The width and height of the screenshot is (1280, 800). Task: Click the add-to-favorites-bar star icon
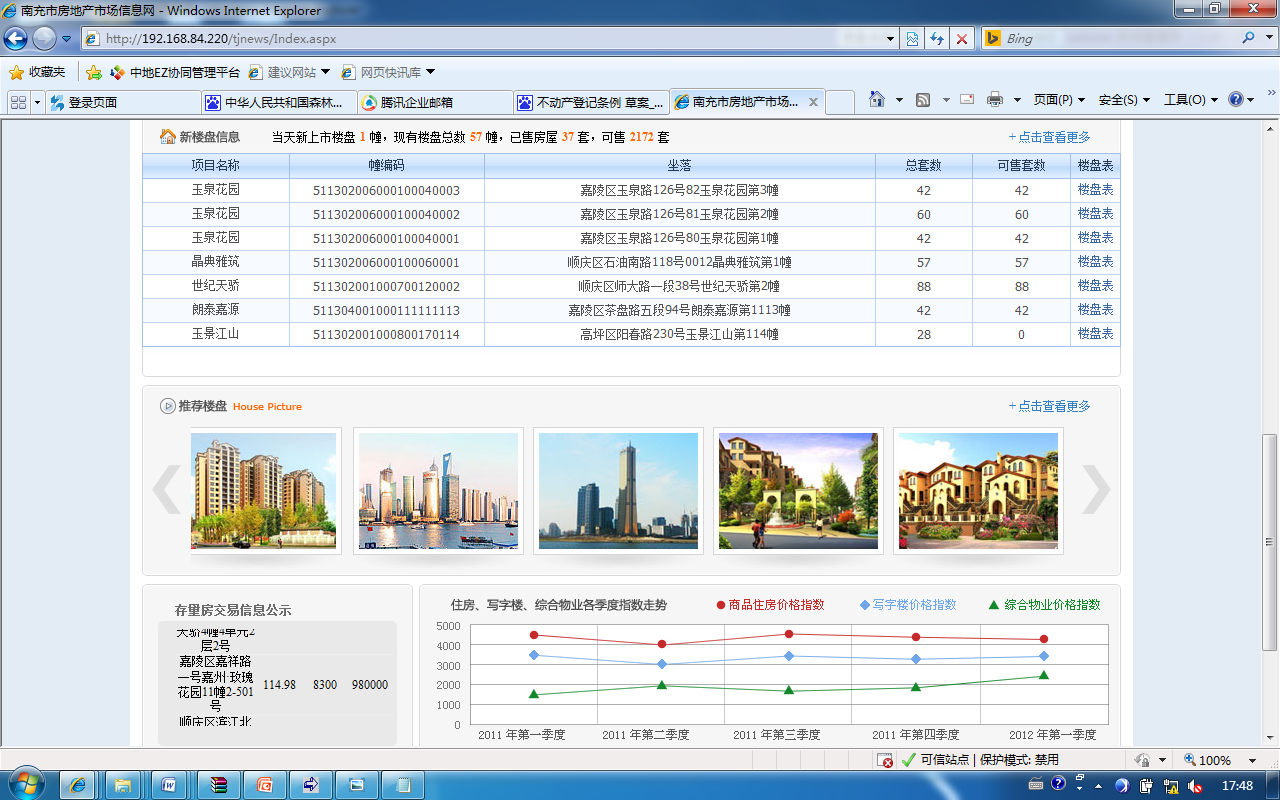pos(94,72)
